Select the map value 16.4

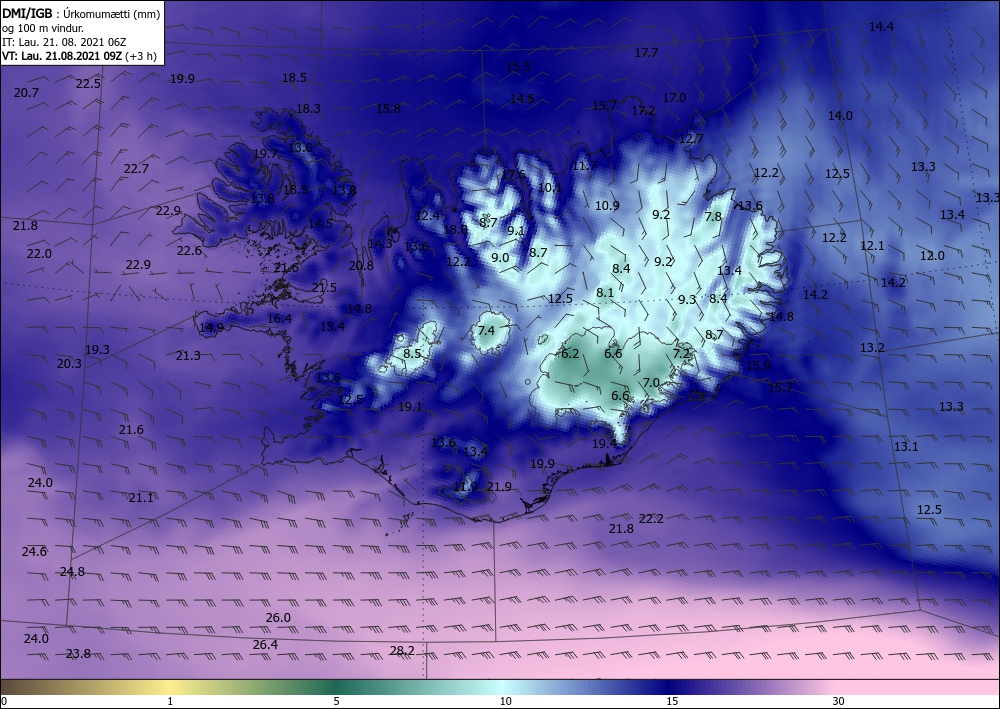pyautogui.click(x=279, y=318)
